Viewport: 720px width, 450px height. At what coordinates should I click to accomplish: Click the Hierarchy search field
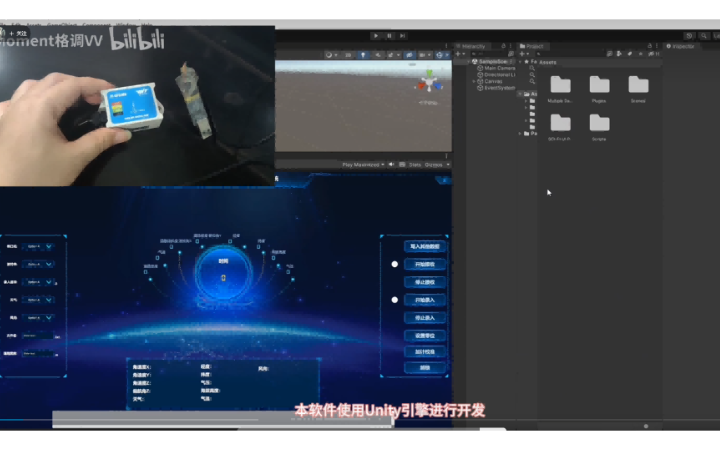tap(489, 54)
